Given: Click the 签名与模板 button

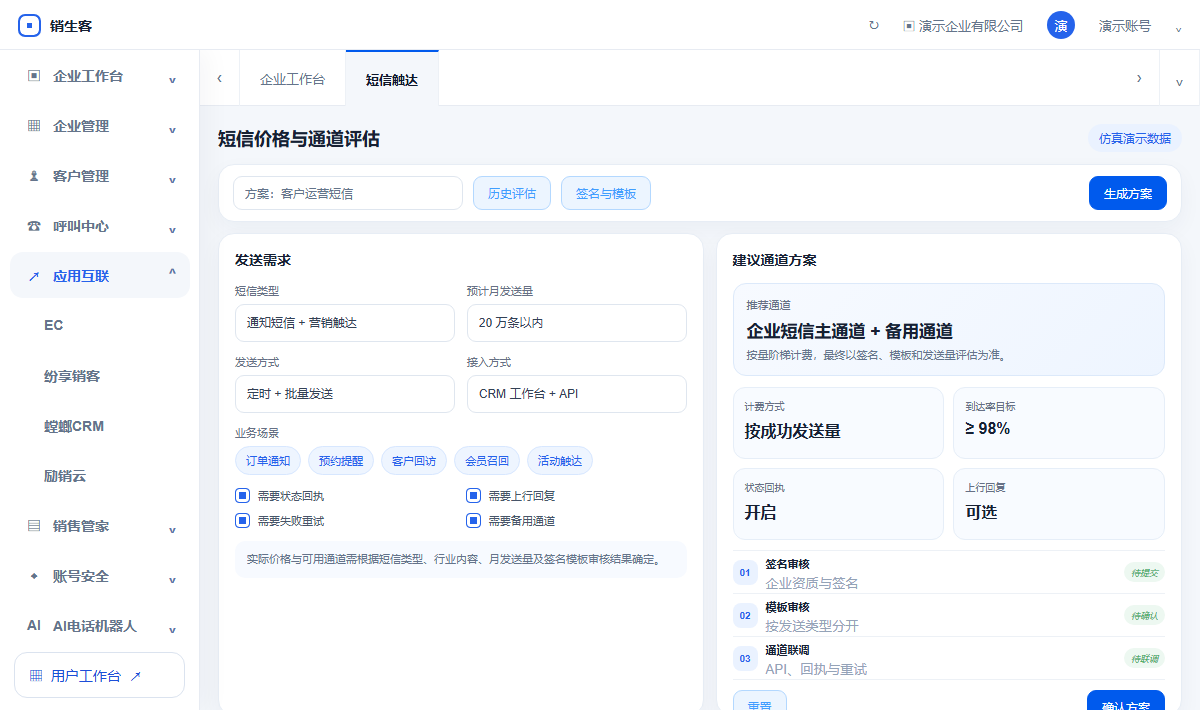Looking at the screenshot, I should coord(606,193).
